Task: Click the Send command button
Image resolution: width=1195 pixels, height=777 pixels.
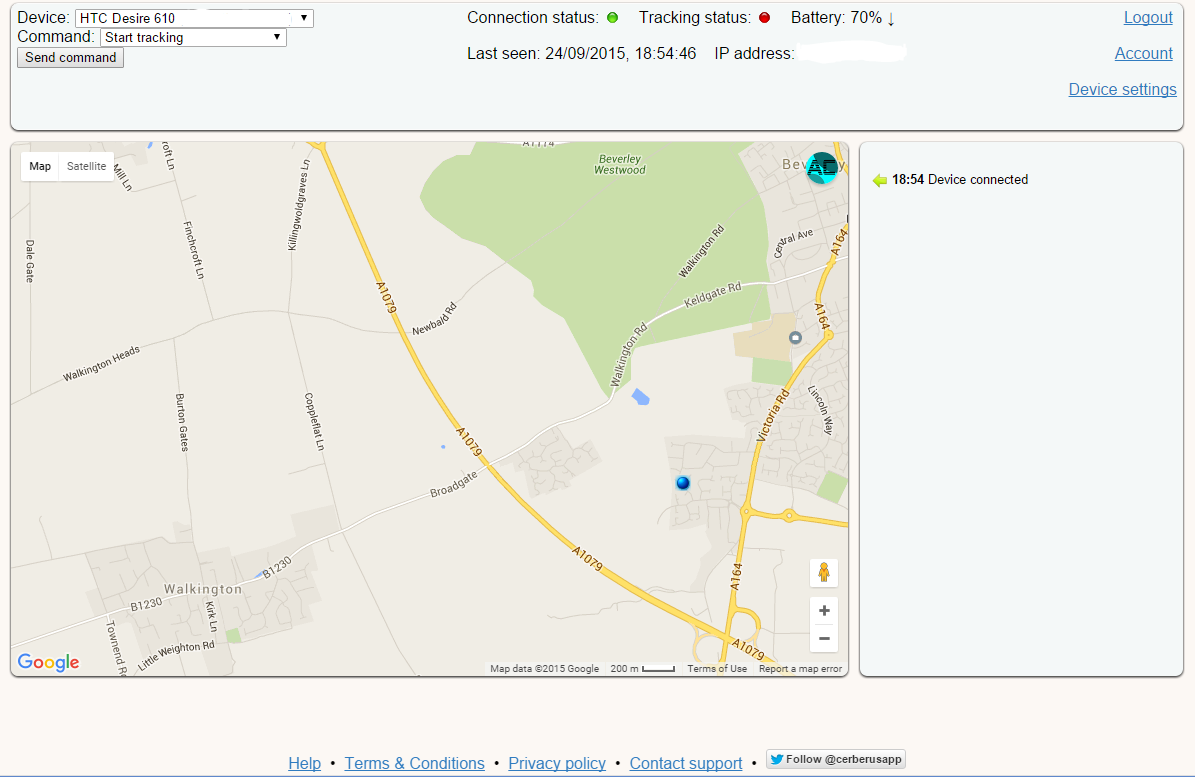Action: click(70, 58)
